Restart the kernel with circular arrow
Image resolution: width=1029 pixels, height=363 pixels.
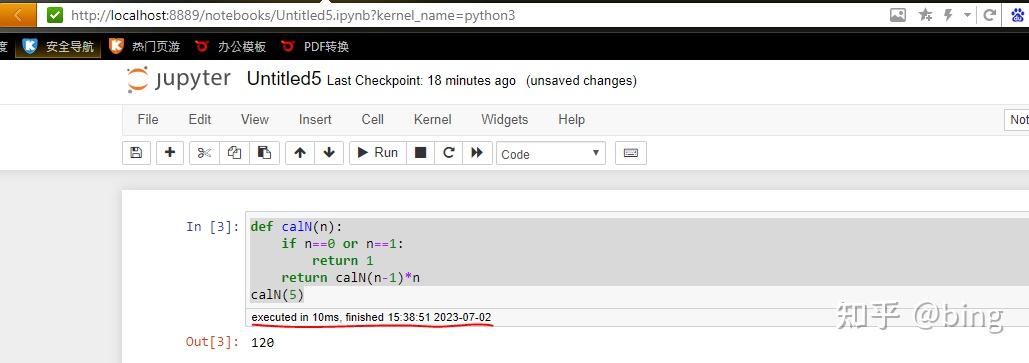tap(449, 153)
